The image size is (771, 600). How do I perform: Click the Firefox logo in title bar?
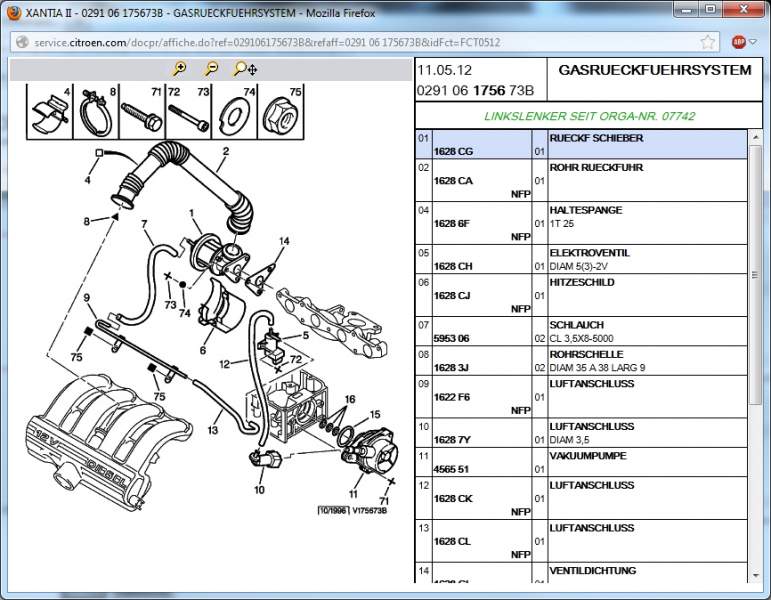[x=13, y=12]
